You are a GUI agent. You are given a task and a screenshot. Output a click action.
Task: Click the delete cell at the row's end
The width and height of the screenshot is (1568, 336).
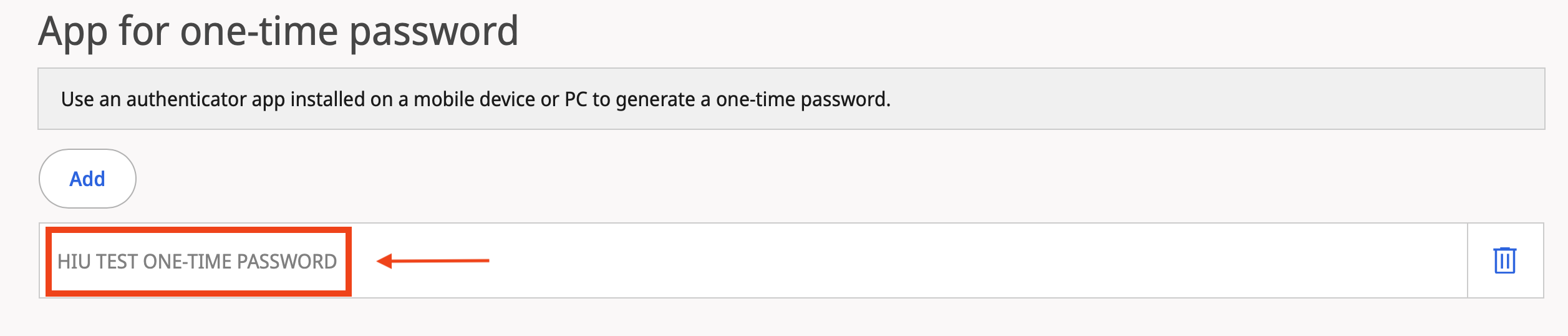coord(1504,260)
